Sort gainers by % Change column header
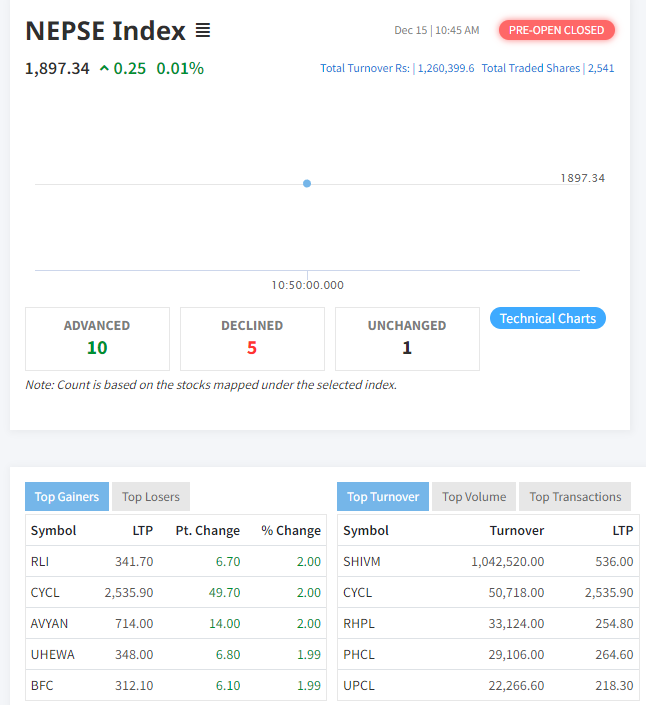The image size is (646, 705). point(290,531)
